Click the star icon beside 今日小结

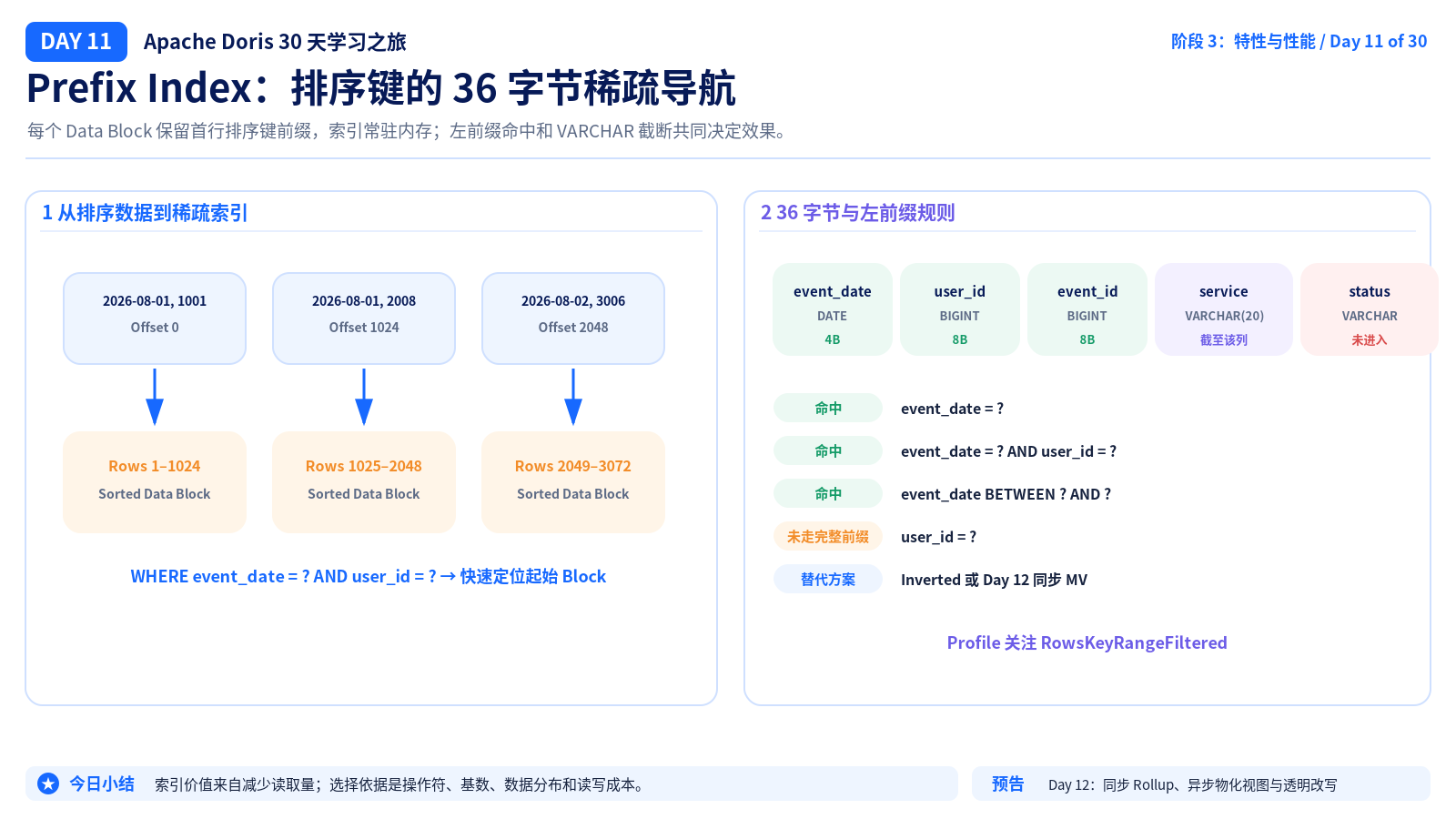point(48,784)
